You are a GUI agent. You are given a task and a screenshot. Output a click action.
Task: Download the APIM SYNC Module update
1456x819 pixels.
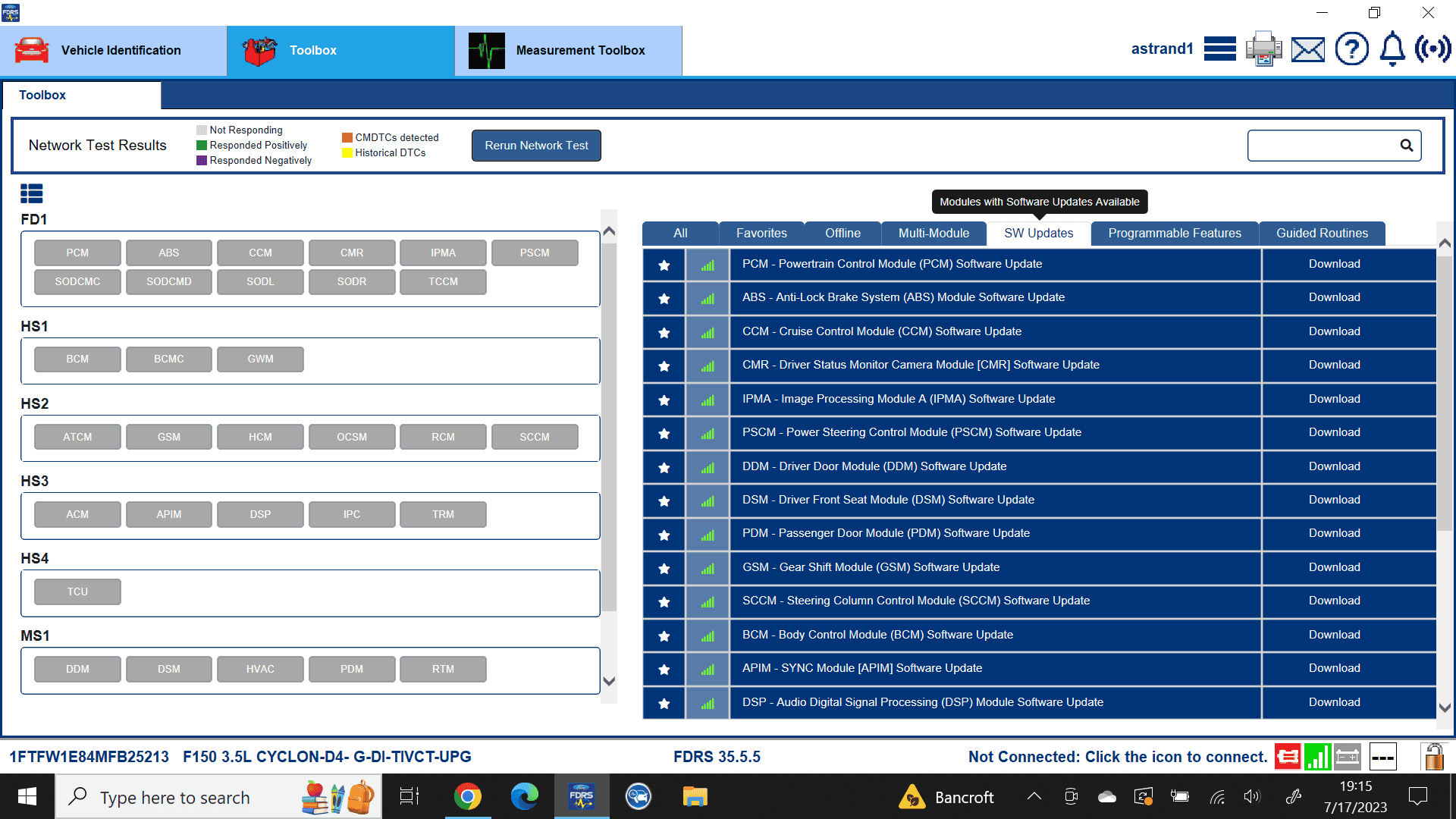(x=1334, y=668)
